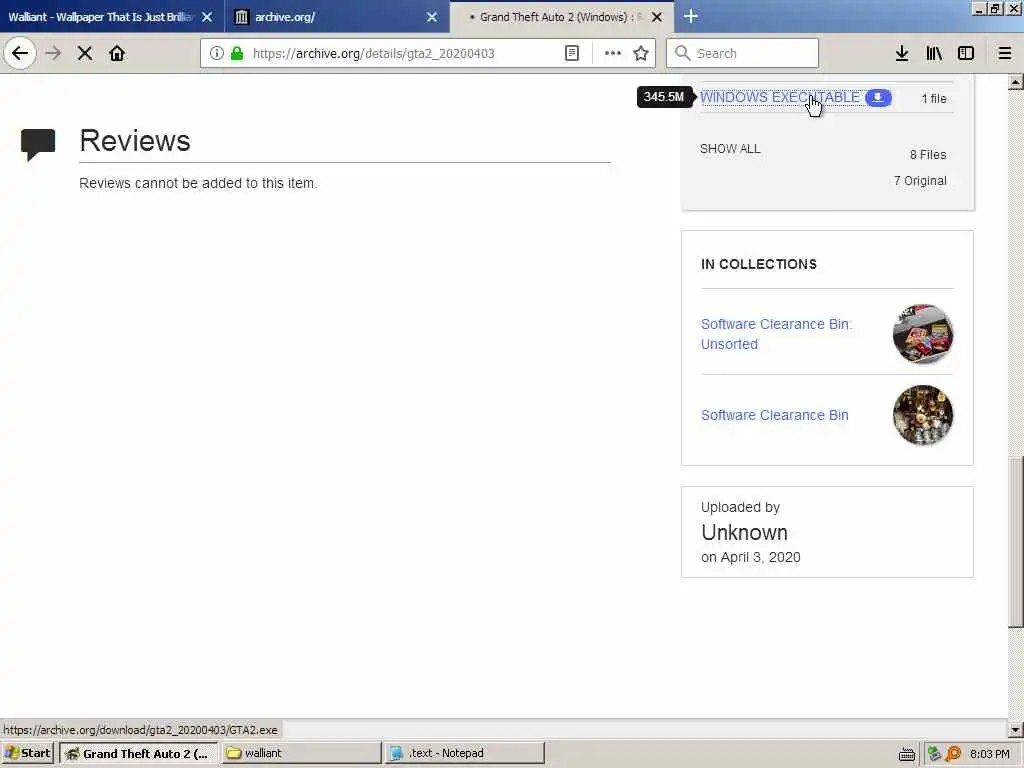Open the Software Clearance Bin collection link

(775, 415)
